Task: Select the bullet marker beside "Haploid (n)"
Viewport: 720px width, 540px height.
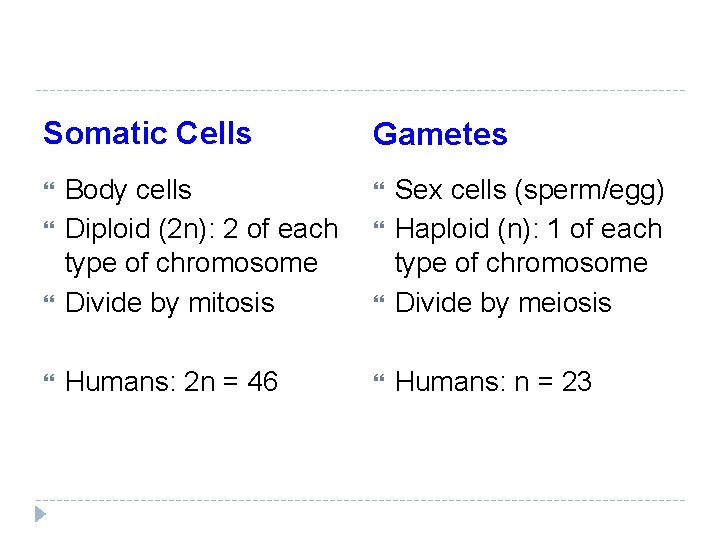Action: (x=379, y=229)
